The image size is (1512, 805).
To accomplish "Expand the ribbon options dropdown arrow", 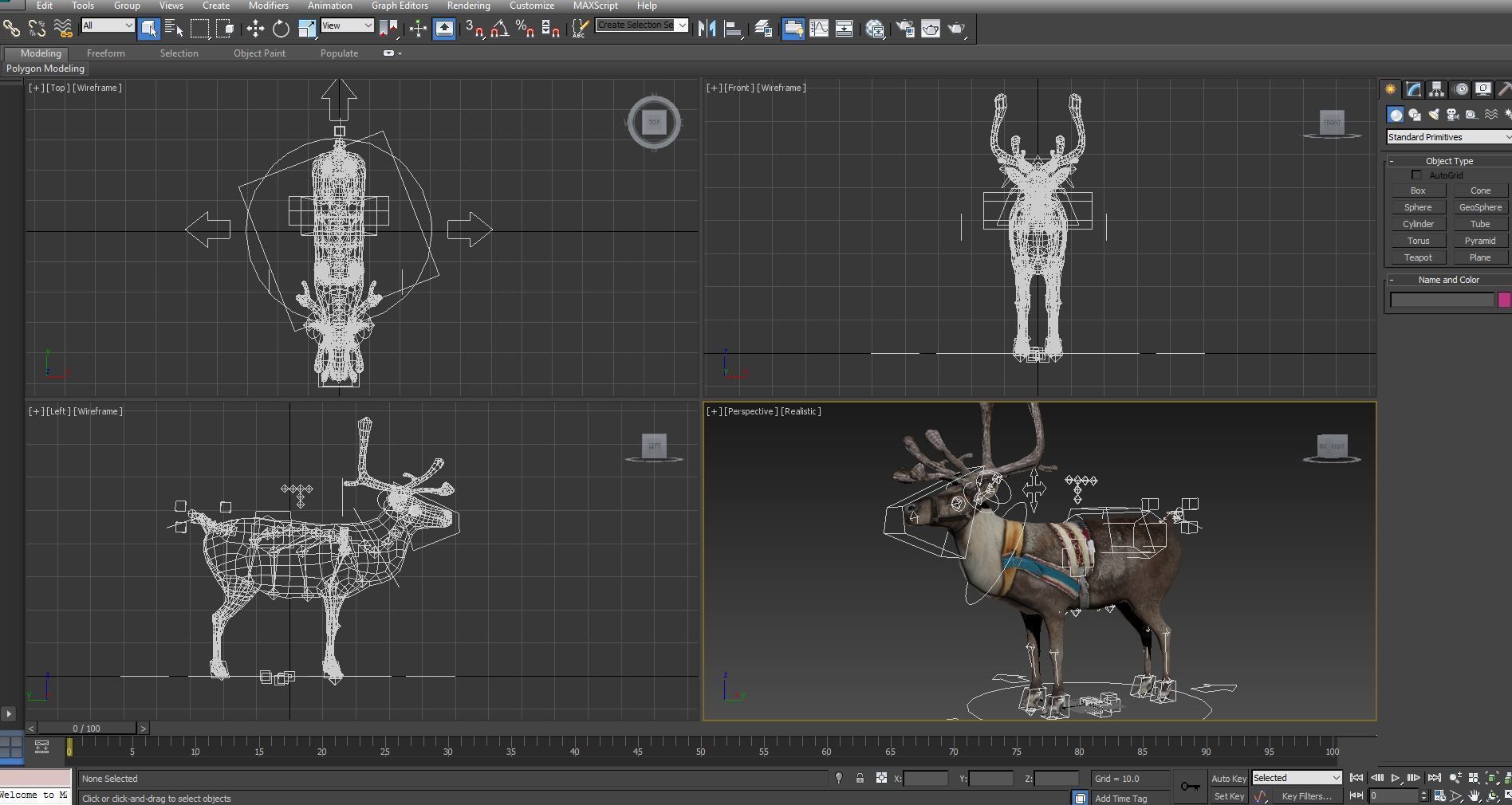I will pyautogui.click(x=400, y=53).
